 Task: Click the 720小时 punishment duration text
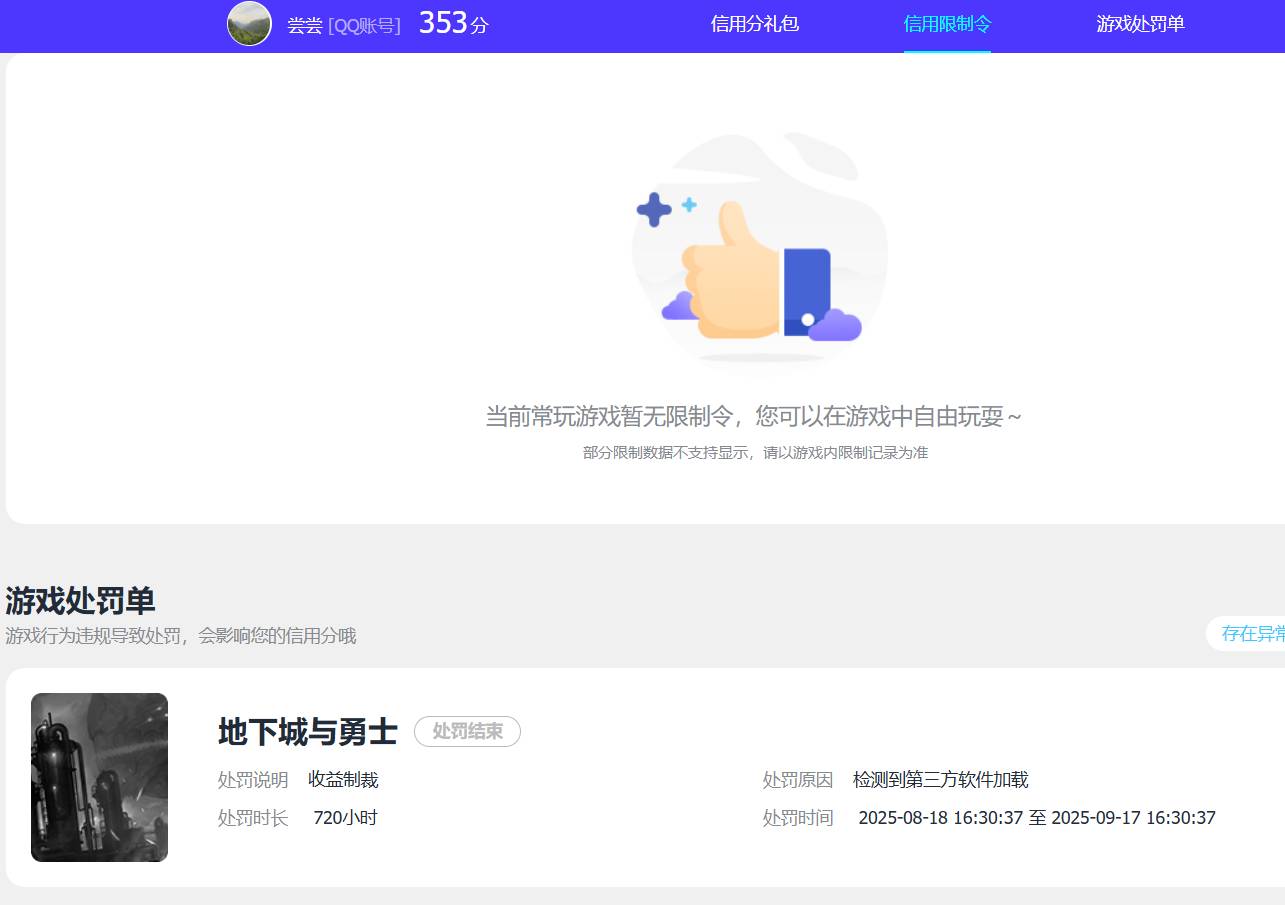coord(345,817)
